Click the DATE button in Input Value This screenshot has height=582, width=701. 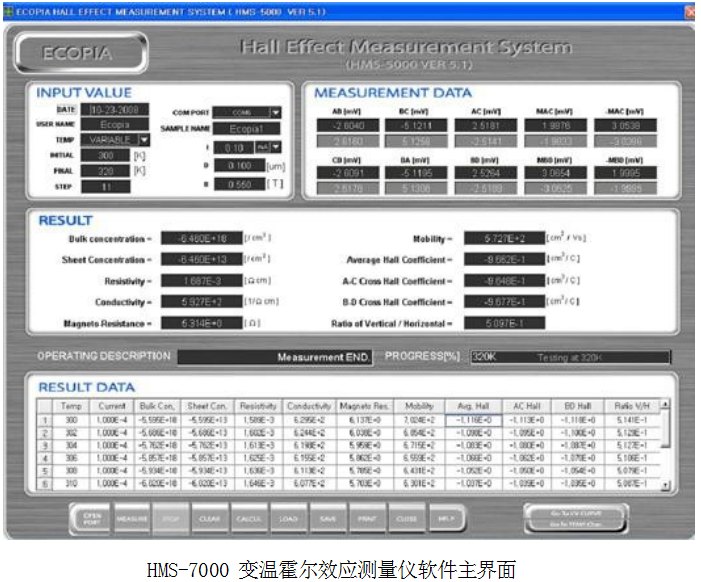[68, 110]
